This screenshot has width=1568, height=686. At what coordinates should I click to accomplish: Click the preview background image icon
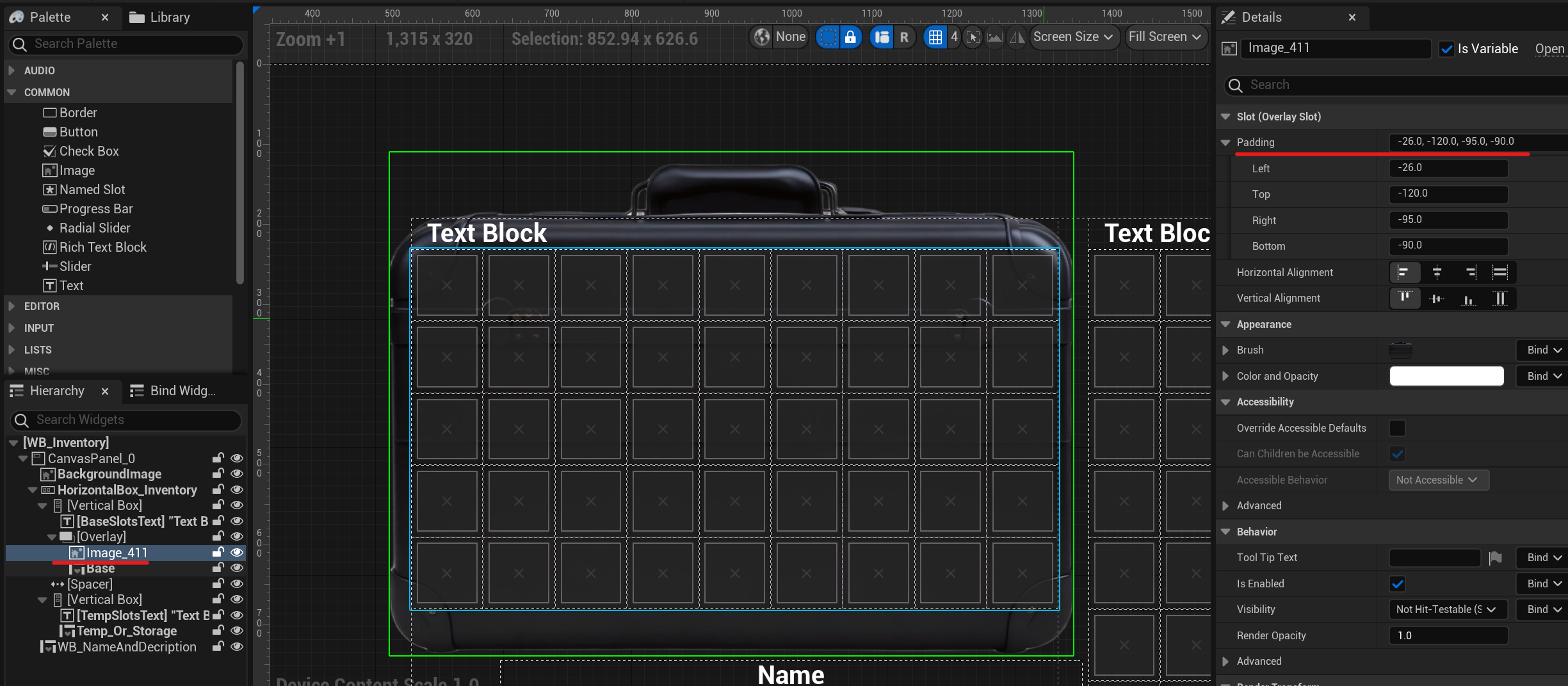994,37
